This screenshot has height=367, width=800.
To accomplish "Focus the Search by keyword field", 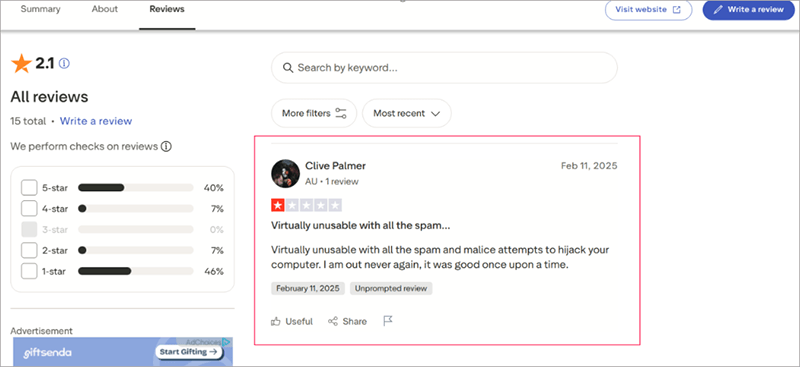I will pyautogui.click(x=444, y=67).
